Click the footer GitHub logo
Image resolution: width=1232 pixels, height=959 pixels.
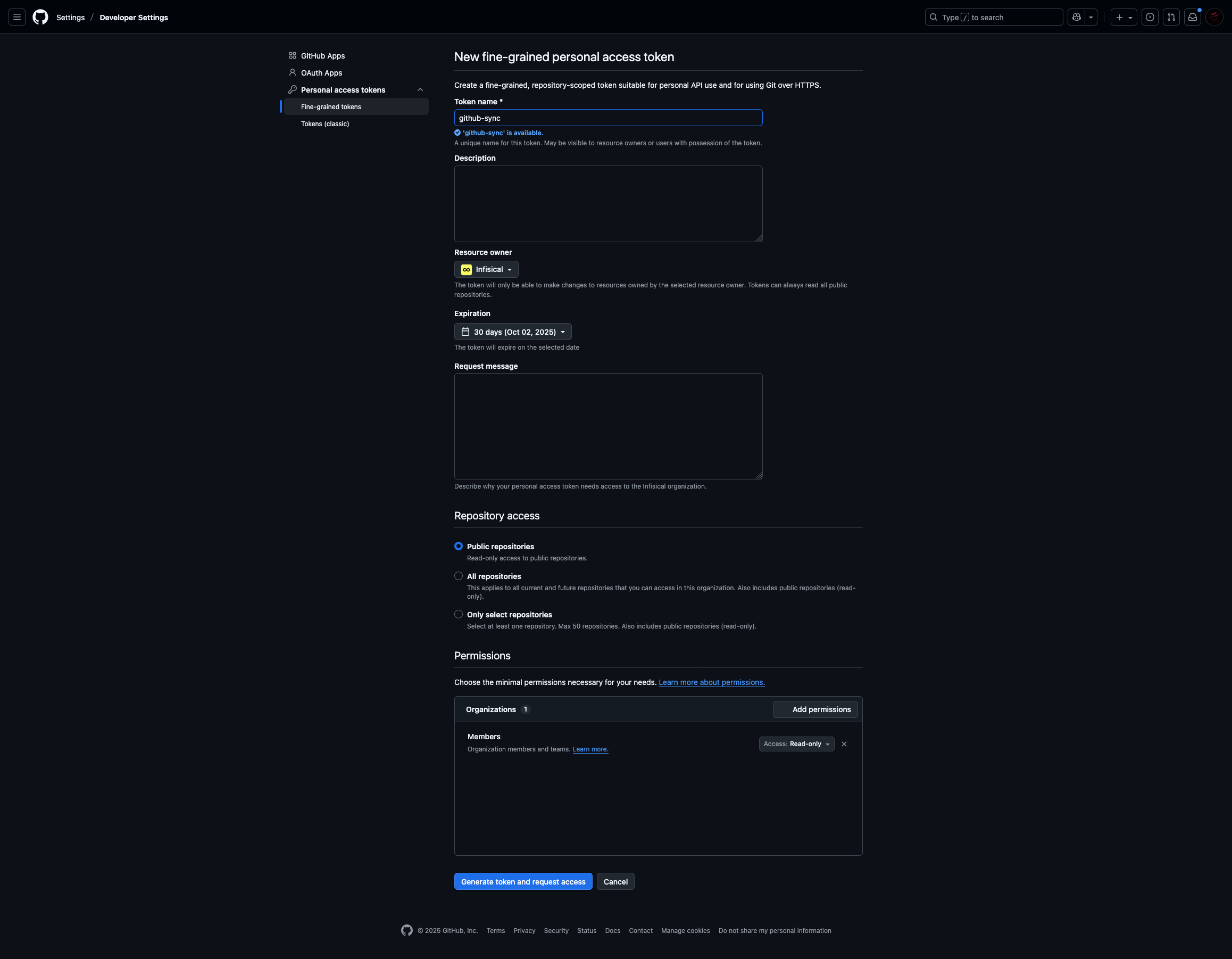tap(407, 930)
